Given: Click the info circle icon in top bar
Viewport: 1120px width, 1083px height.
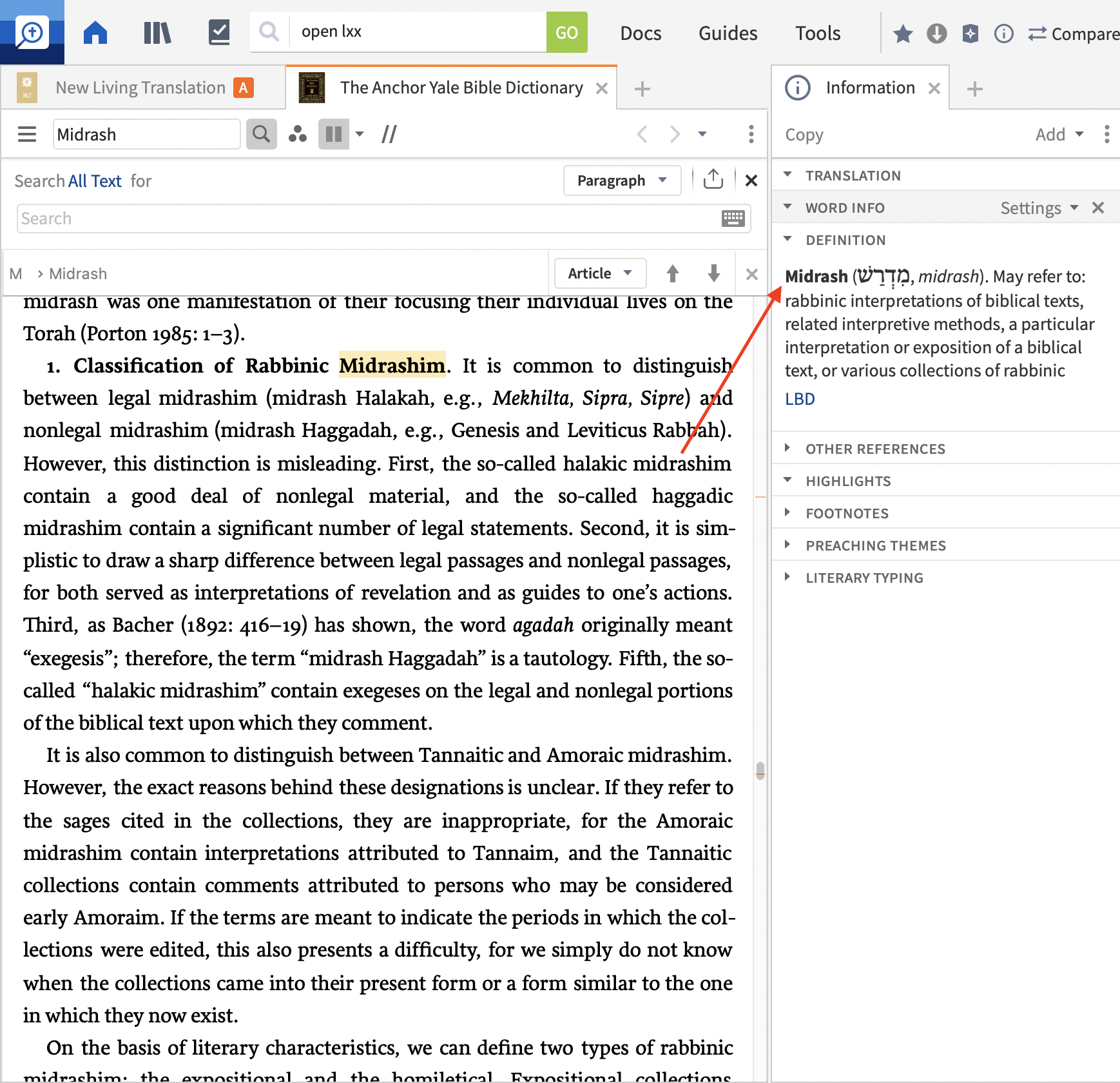Looking at the screenshot, I should 1004,34.
